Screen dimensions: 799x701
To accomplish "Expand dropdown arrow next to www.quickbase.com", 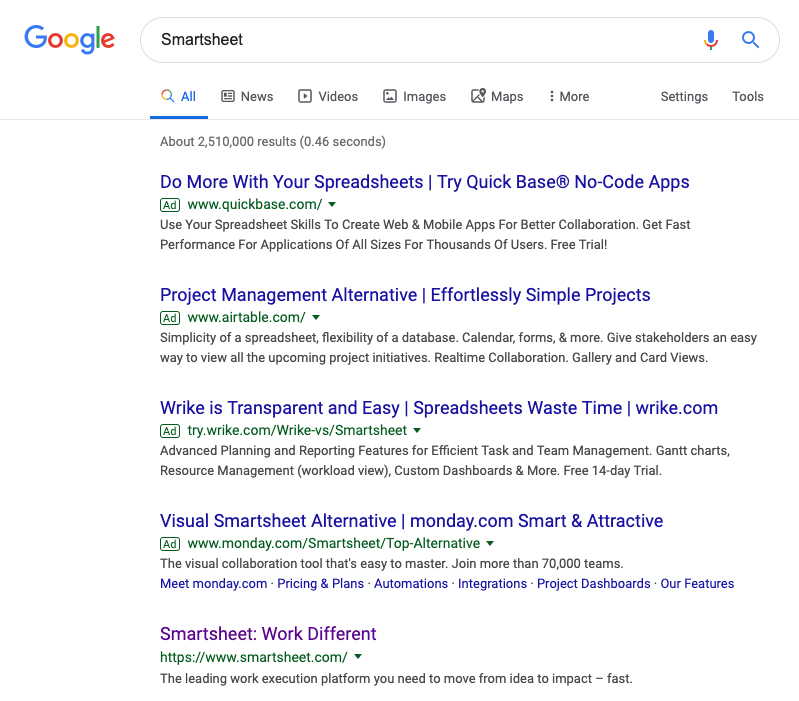I will click(332, 205).
